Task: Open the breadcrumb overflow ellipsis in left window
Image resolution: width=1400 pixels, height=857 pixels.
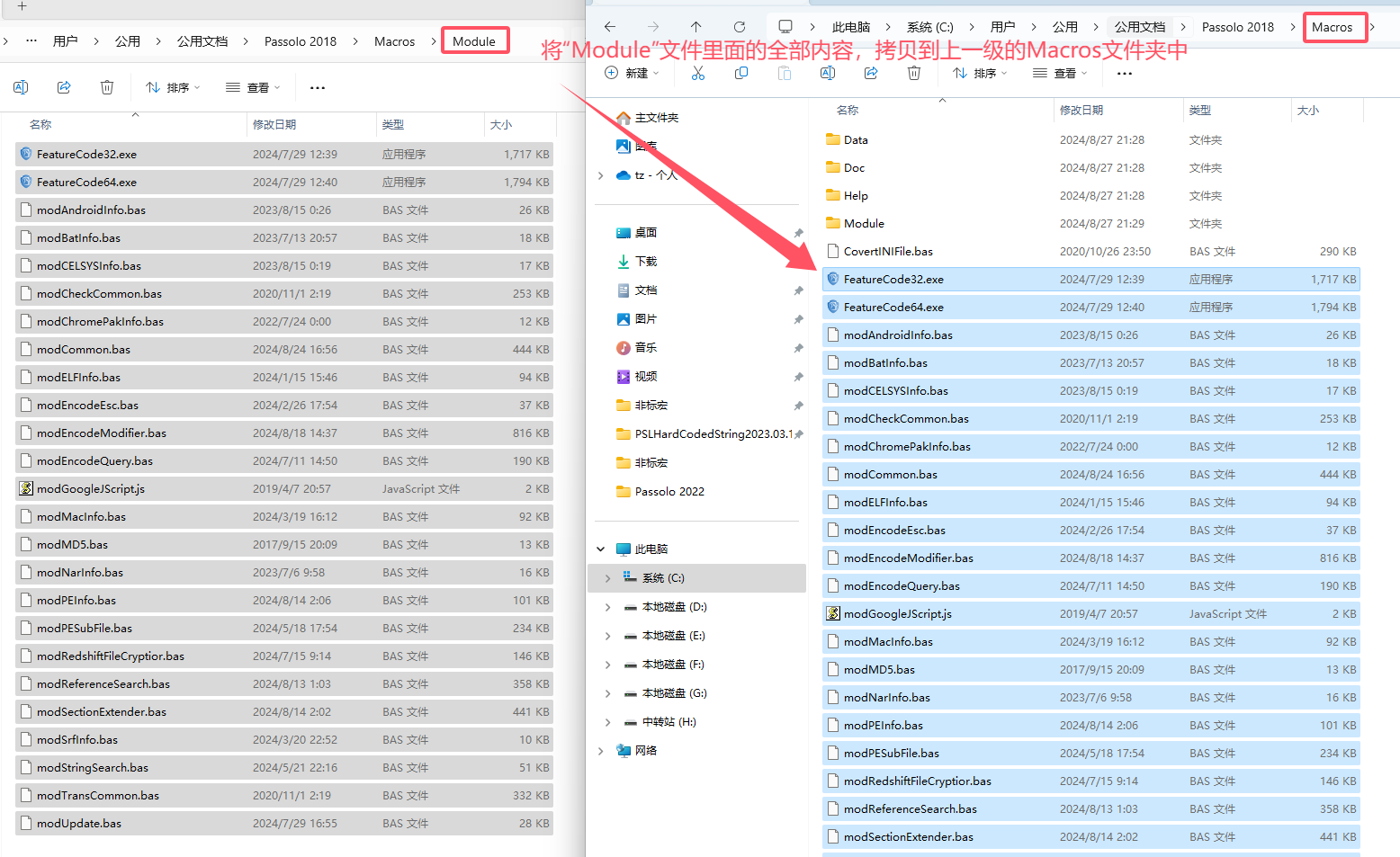Action: click(31, 41)
